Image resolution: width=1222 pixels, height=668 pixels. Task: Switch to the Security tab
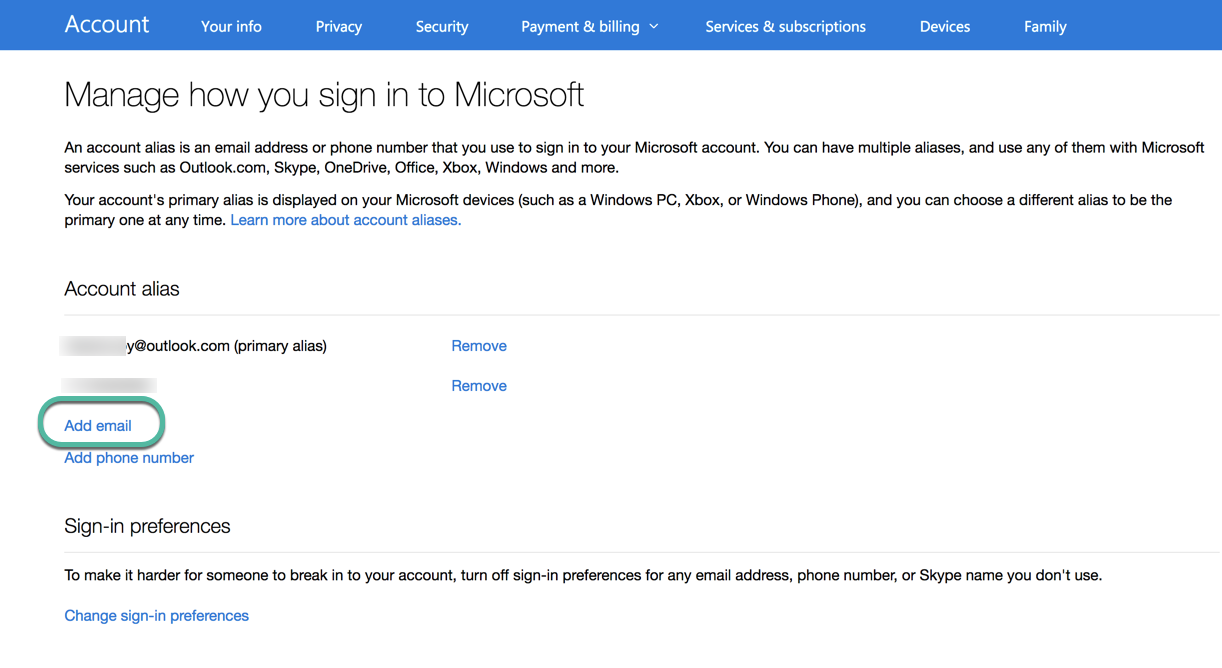coord(441,27)
